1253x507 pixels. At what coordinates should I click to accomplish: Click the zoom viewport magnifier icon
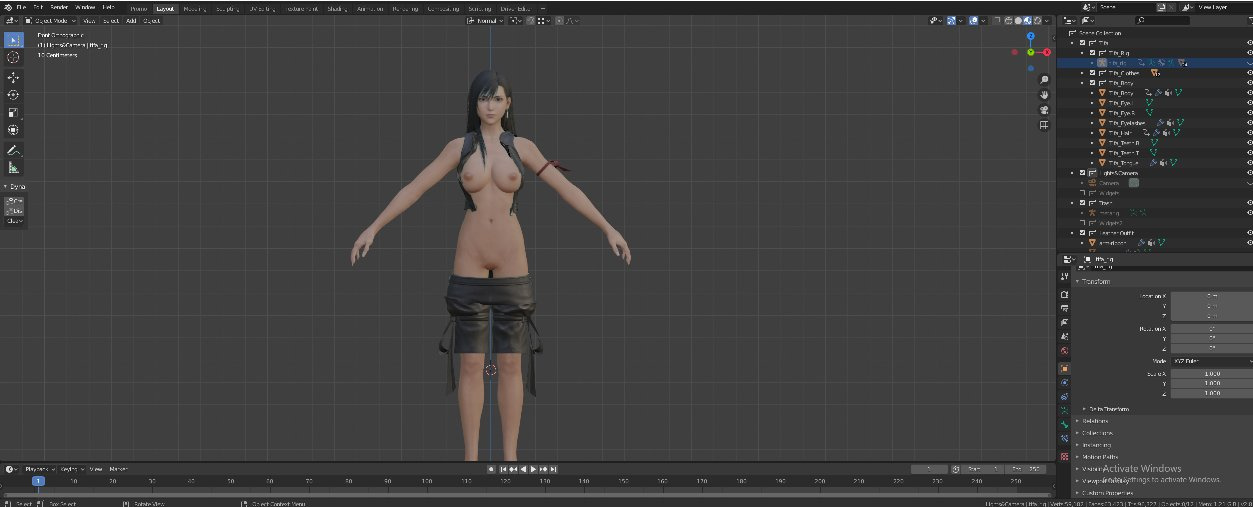point(1044,80)
